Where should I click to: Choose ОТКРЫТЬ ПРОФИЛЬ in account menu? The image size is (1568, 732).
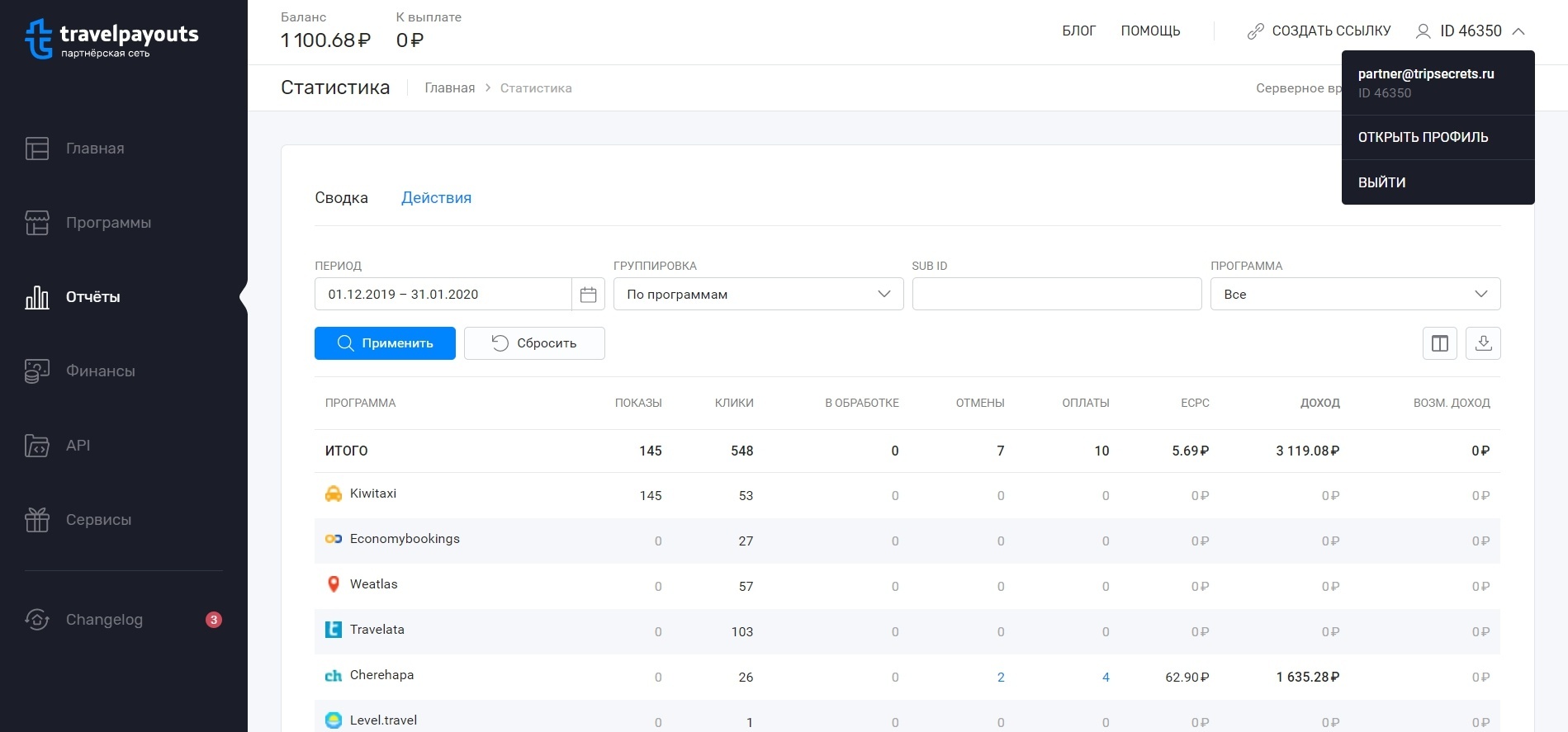tap(1423, 137)
